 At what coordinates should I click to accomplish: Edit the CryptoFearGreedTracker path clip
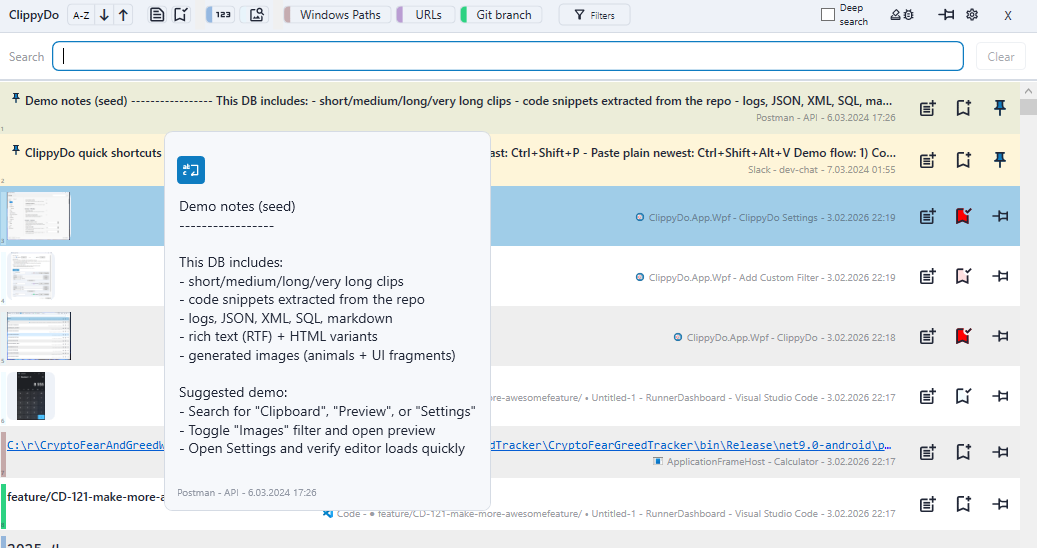click(928, 453)
